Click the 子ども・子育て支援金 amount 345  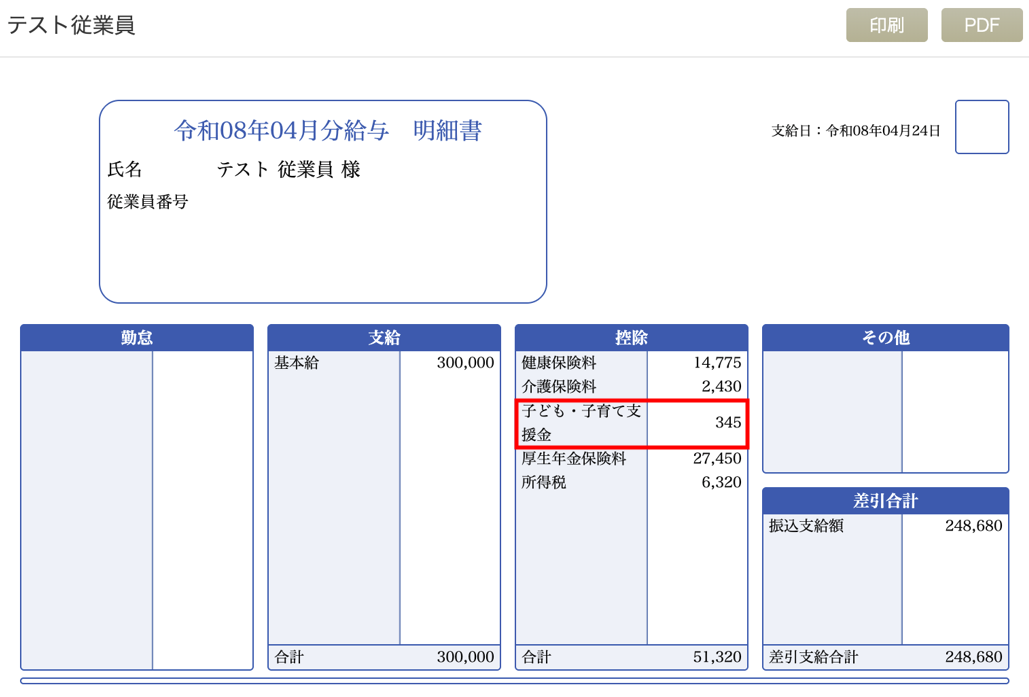click(x=728, y=422)
